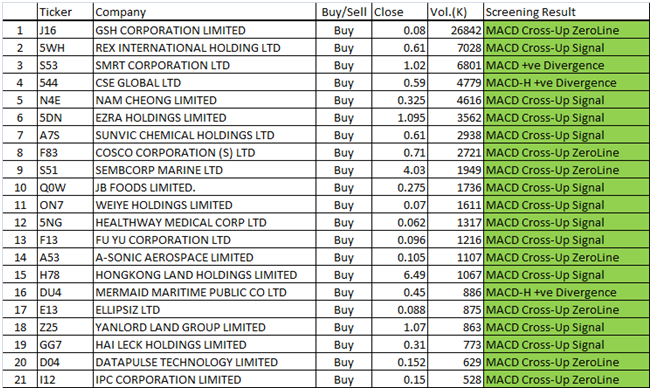Select SMRT CORPORATION LTD company cell

pos(205,65)
